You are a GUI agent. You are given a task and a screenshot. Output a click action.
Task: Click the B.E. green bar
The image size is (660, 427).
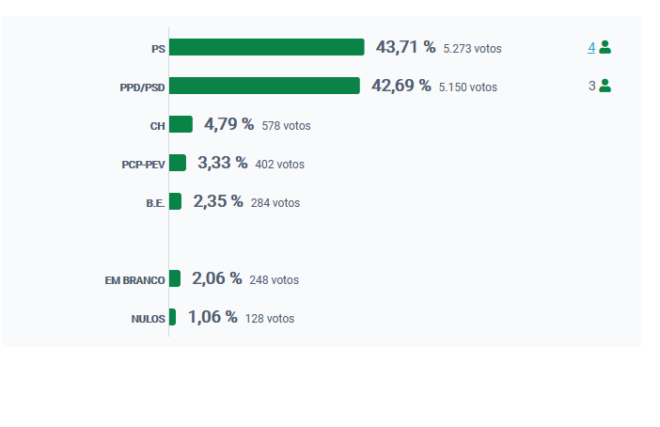click(175, 201)
